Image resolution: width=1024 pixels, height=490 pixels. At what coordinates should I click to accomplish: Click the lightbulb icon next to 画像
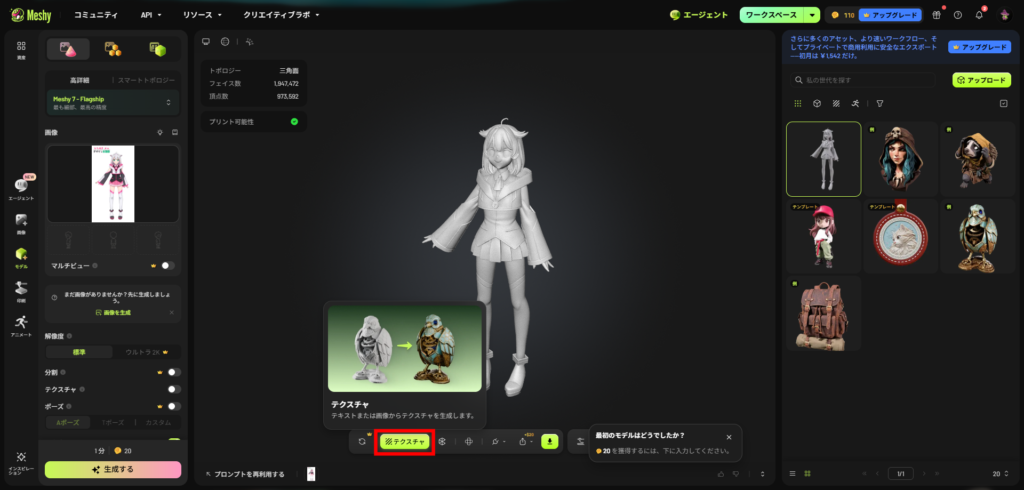coord(160,132)
